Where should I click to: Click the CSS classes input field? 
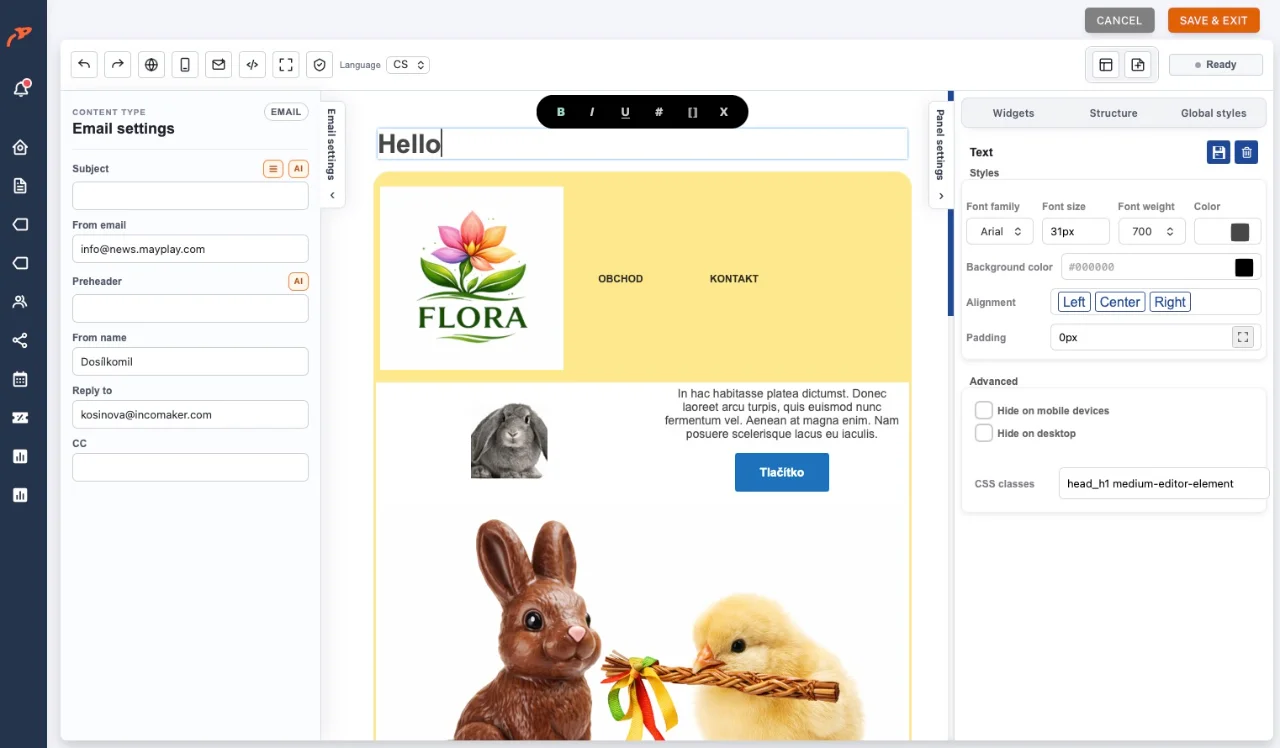point(1164,483)
